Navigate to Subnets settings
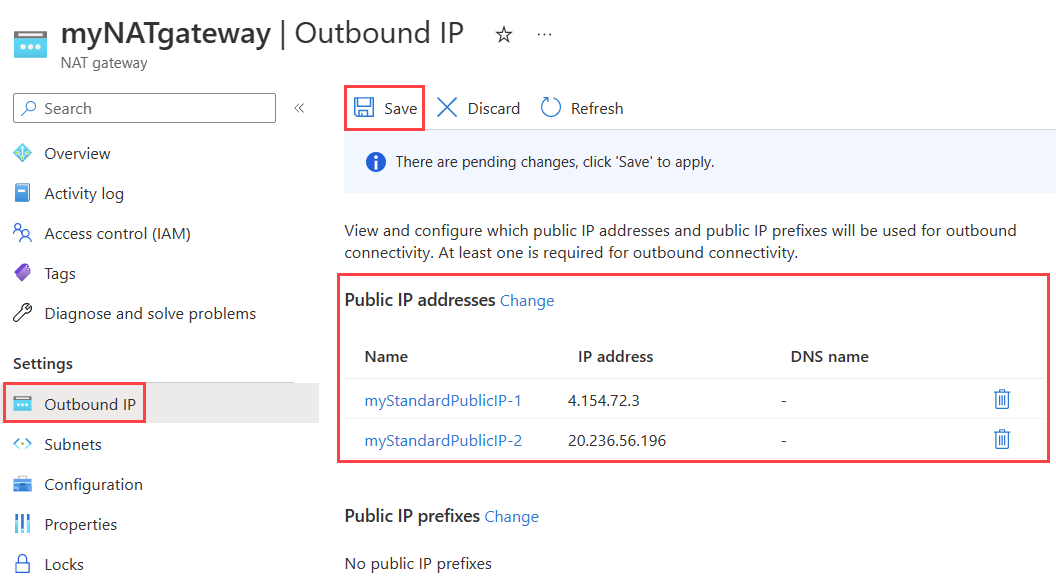 pos(73,444)
